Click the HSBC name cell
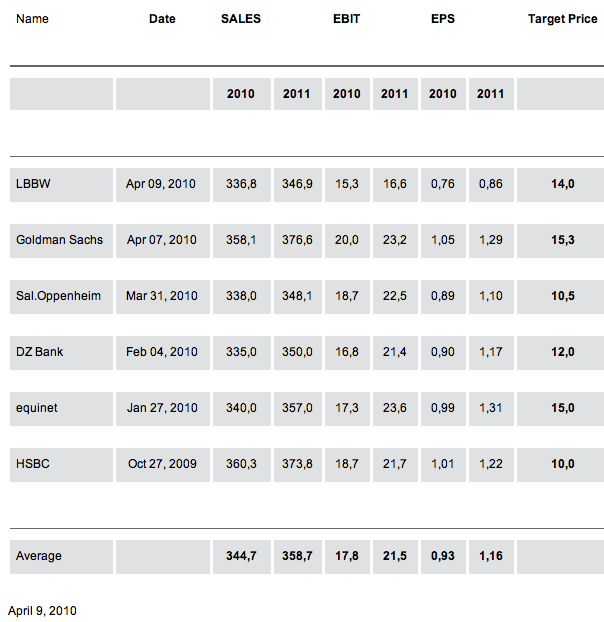604x622 pixels. 33,464
